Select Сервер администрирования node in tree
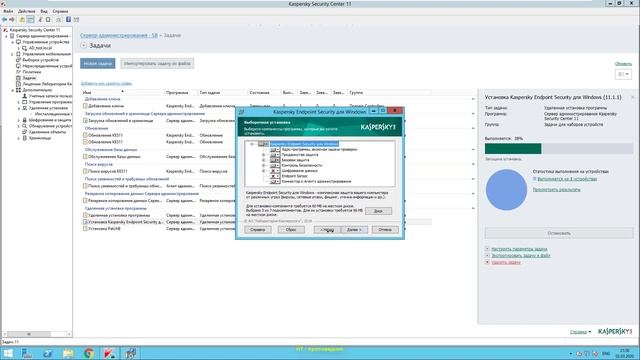Image resolution: width=640 pixels, height=360 pixels. tap(43, 36)
